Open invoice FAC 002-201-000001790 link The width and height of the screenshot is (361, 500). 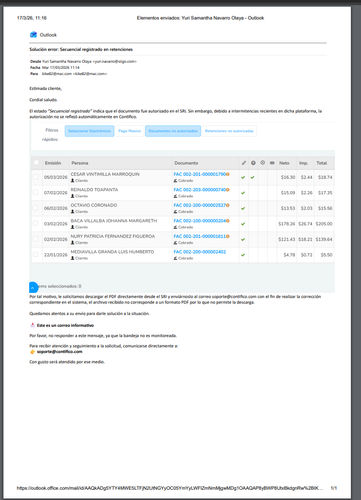coord(200,174)
